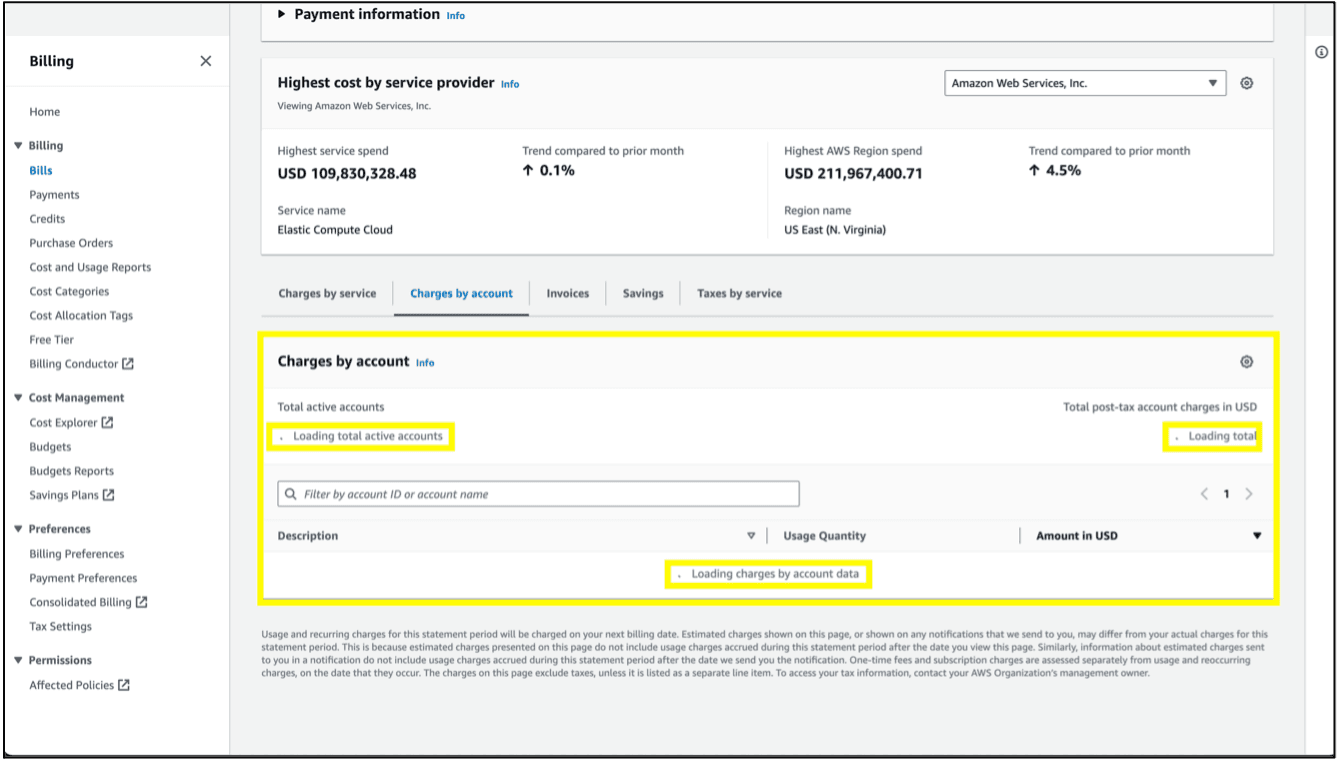Click the USD 109,830,328.48 highest service spend
This screenshot has width=1341, height=763.
[x=347, y=174]
